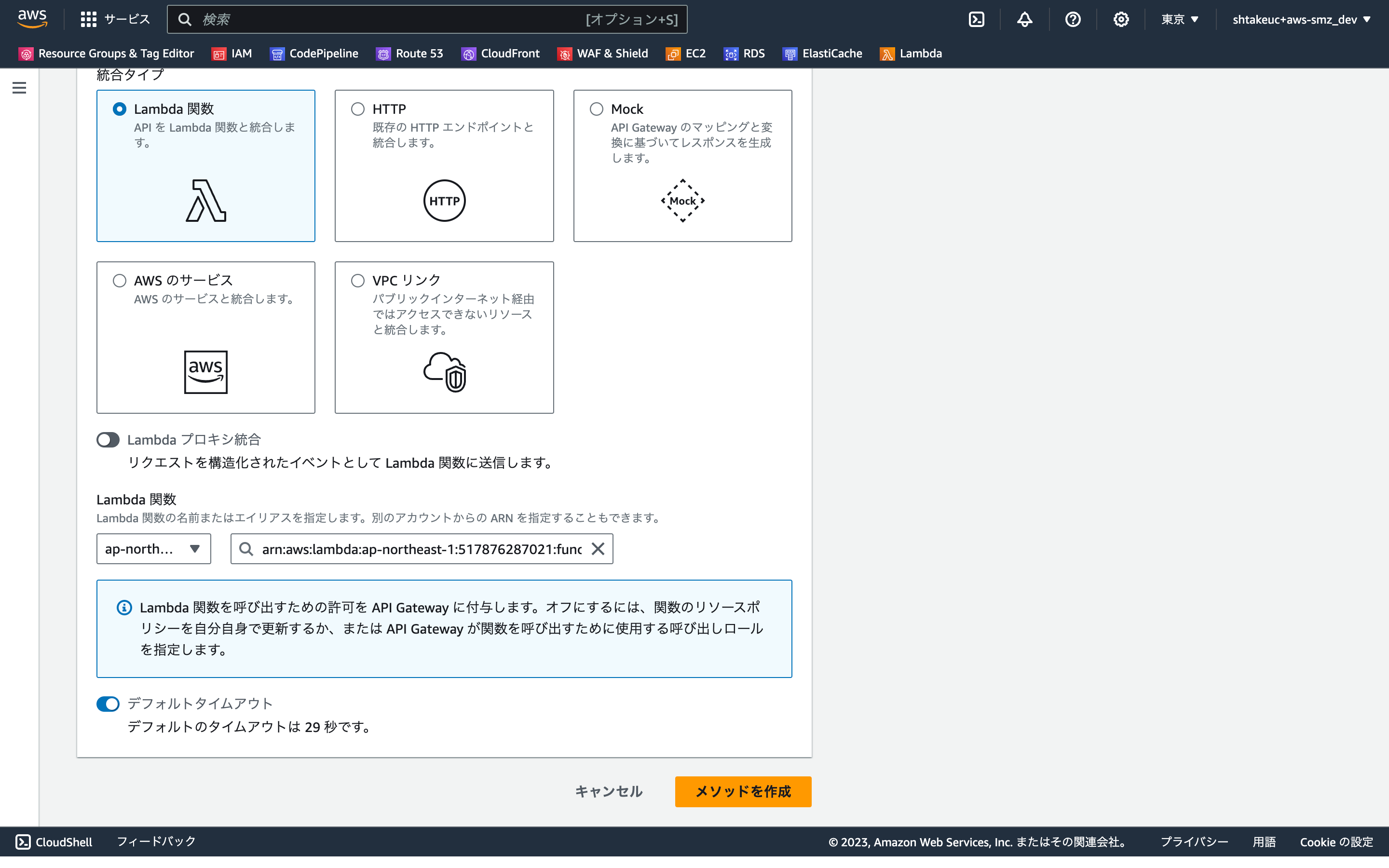The height and width of the screenshot is (868, 1389).
Task: Open the フィードバック footer link
Action: pyautogui.click(x=156, y=841)
